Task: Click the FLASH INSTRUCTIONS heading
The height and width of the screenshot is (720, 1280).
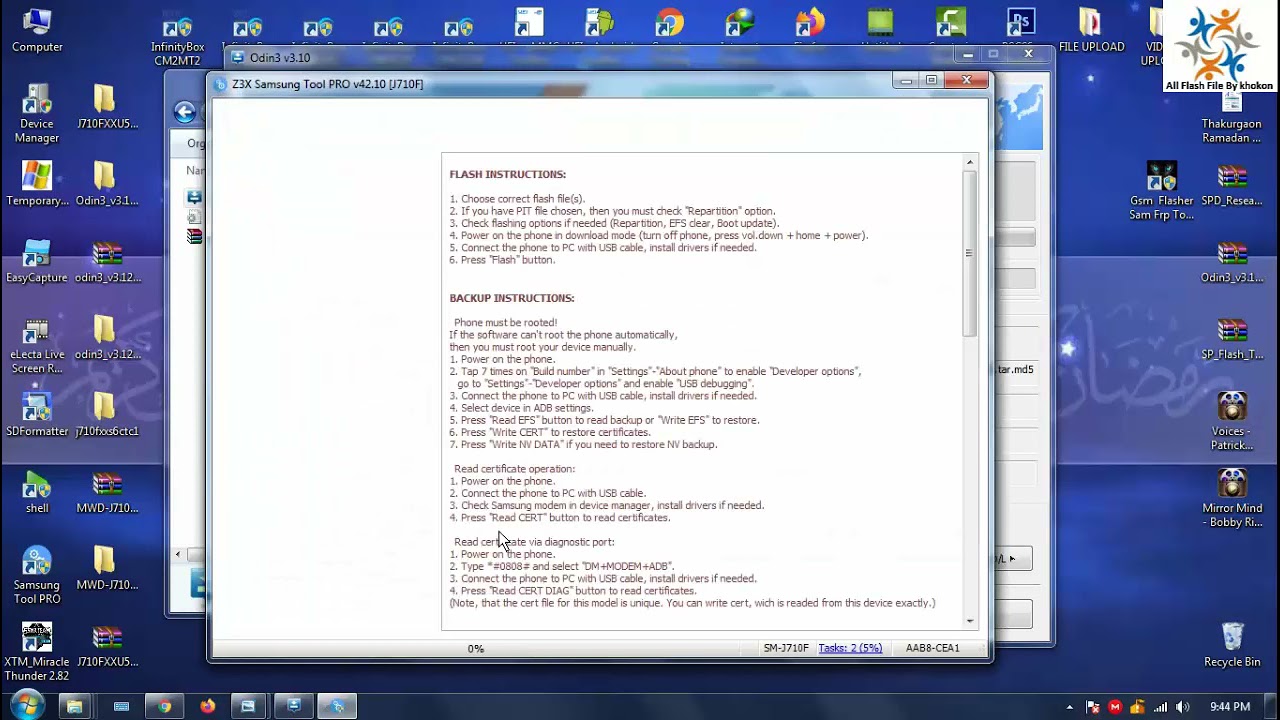Action: coord(507,174)
